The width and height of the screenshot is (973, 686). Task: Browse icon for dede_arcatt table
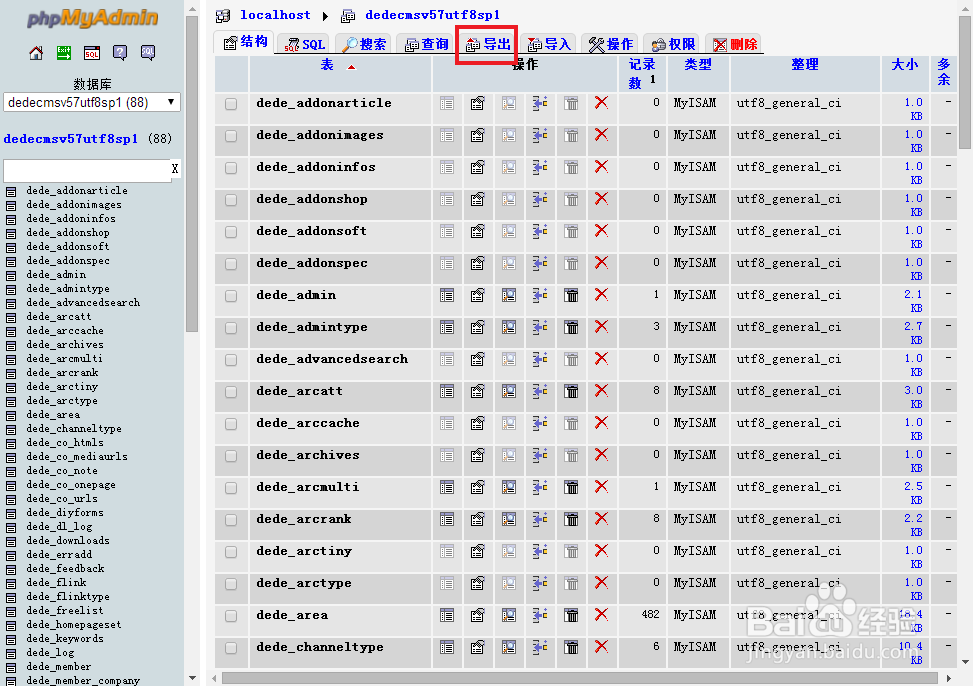tap(447, 391)
